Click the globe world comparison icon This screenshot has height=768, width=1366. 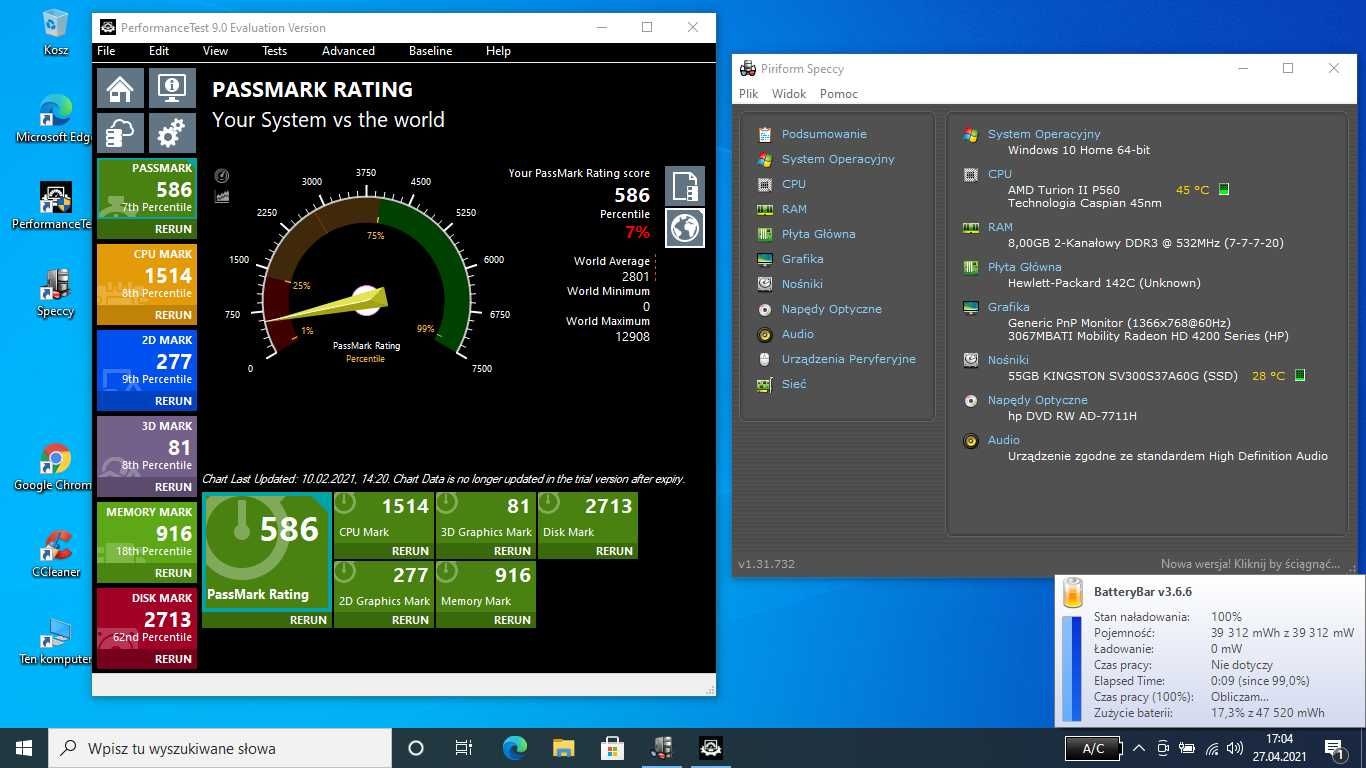(685, 228)
